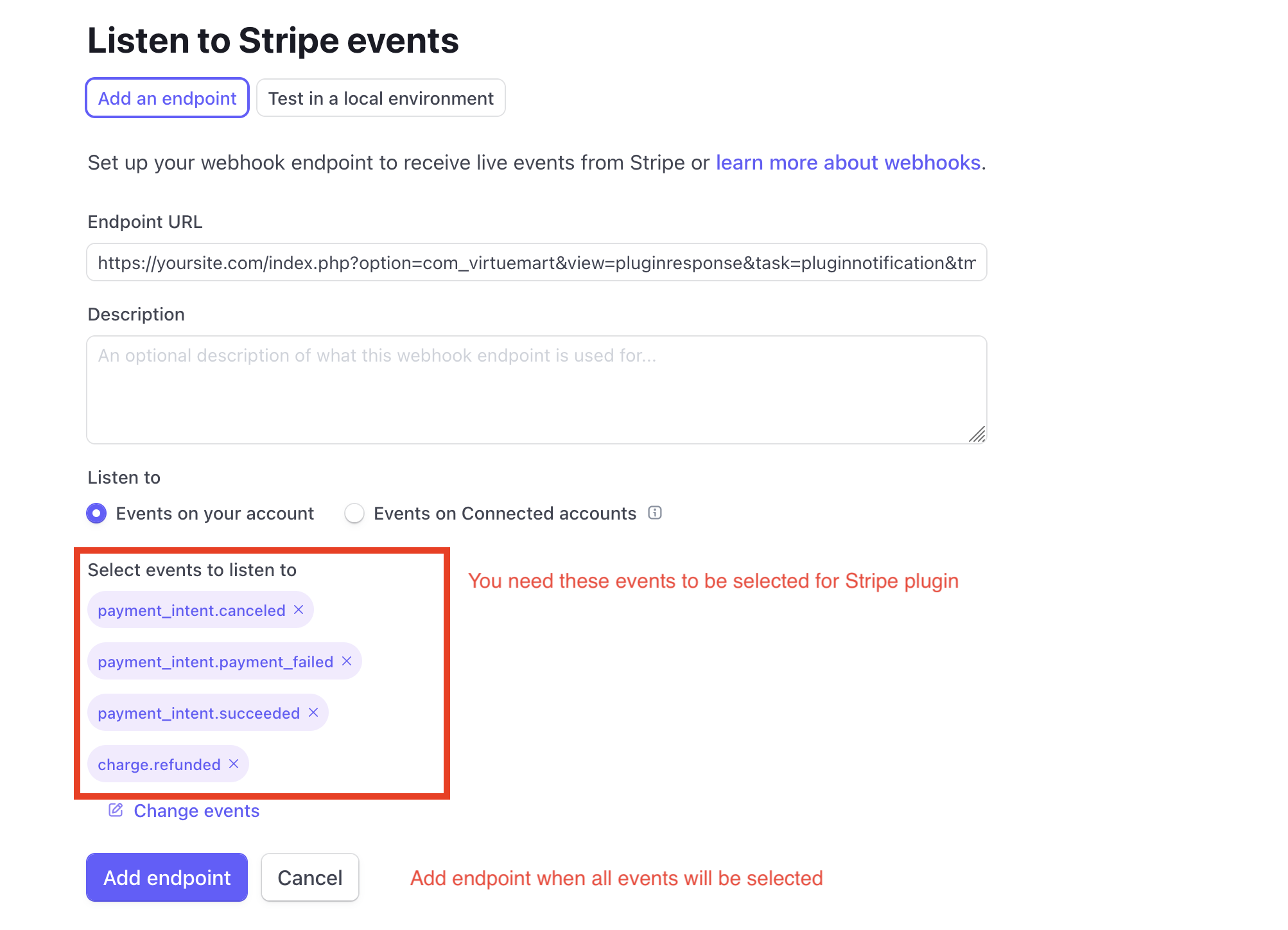Remove the payment_intent.succeeded event
Screen dimensions: 1288x930
click(313, 712)
